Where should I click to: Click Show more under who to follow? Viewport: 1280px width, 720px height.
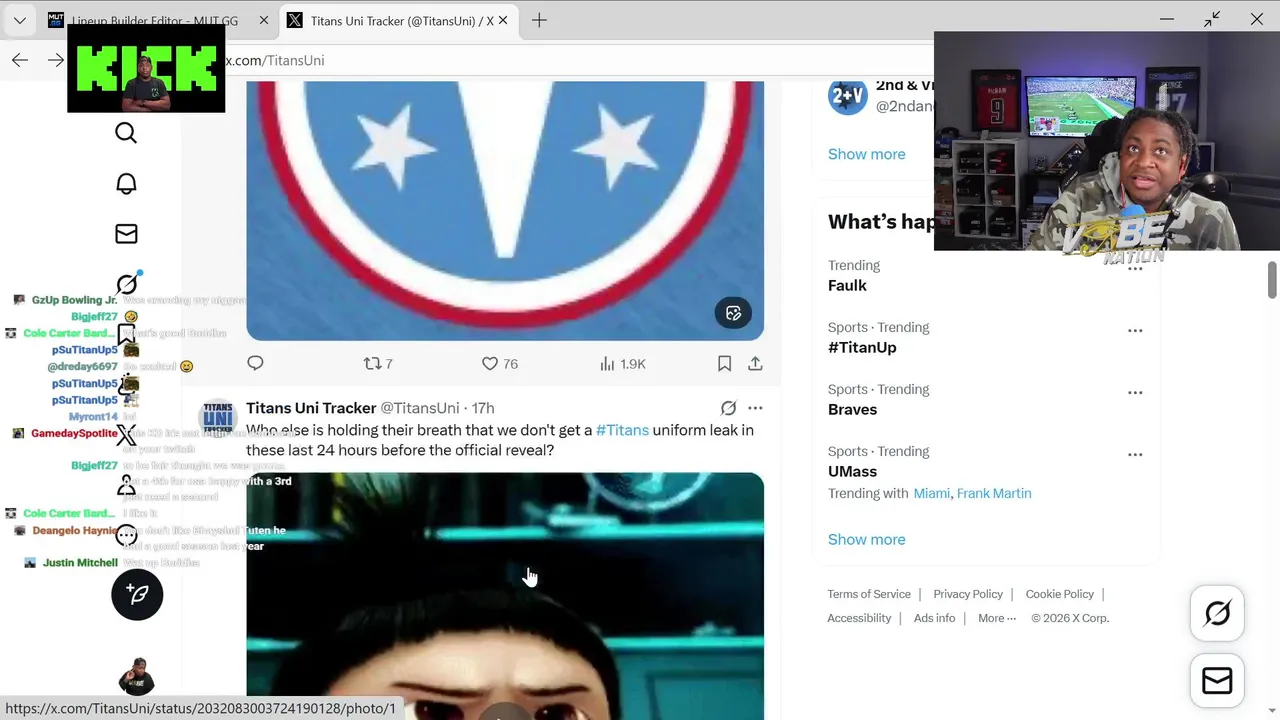point(866,154)
